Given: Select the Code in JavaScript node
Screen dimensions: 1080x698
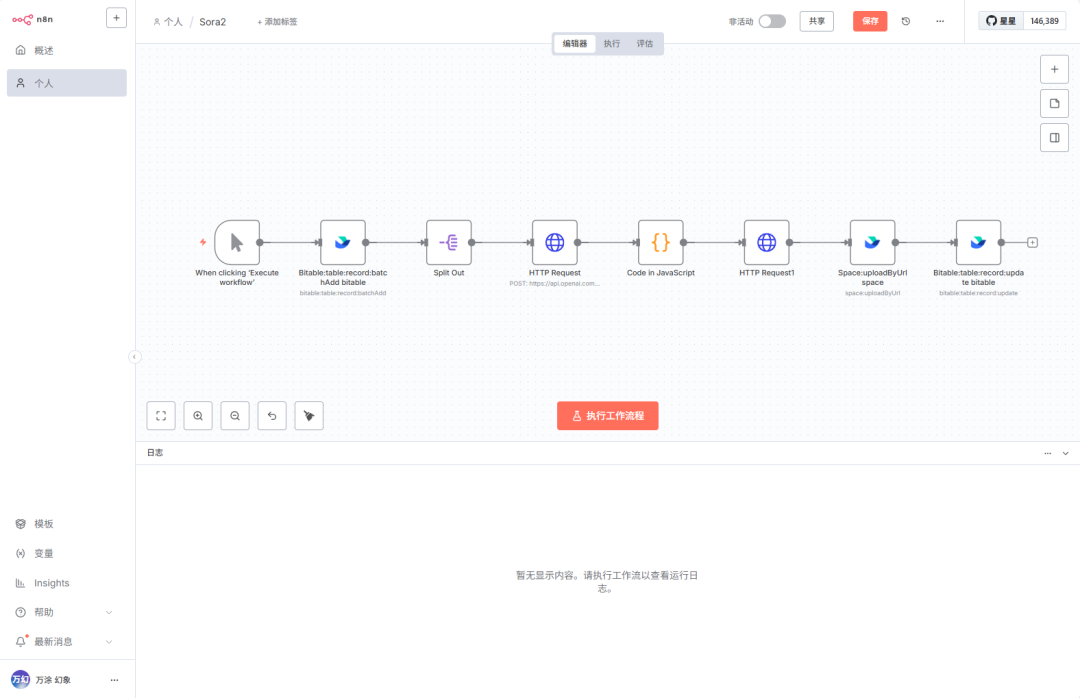Looking at the screenshot, I should pos(660,242).
